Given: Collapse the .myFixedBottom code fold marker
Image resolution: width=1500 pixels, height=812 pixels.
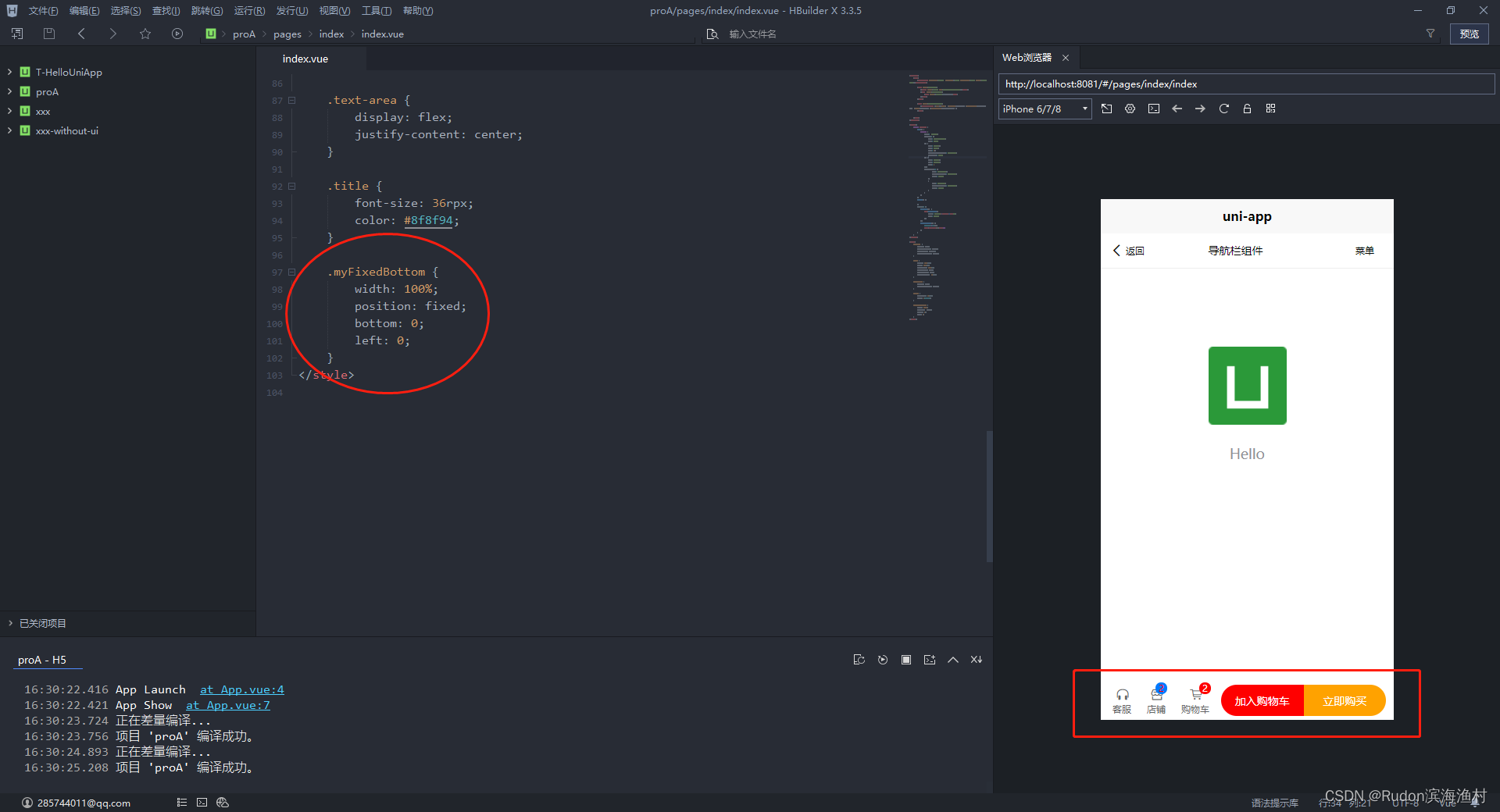Looking at the screenshot, I should pos(291,272).
